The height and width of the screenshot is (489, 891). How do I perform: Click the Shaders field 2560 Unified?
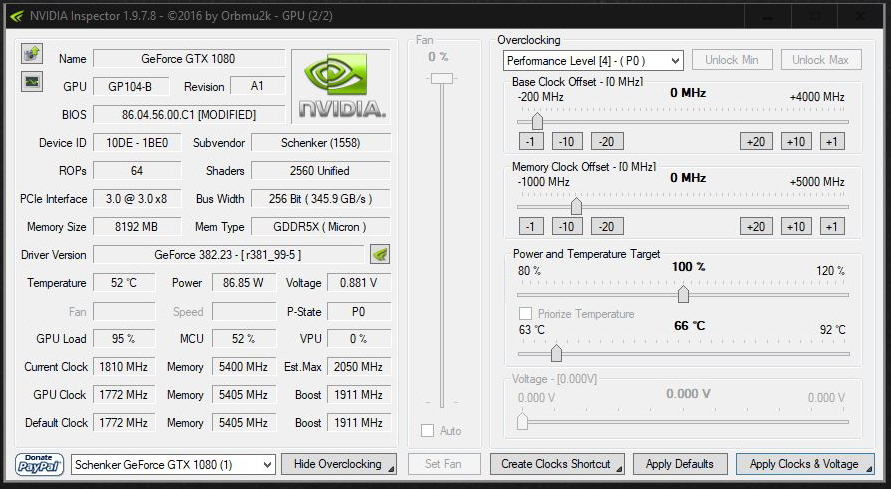pyautogui.click(x=320, y=171)
